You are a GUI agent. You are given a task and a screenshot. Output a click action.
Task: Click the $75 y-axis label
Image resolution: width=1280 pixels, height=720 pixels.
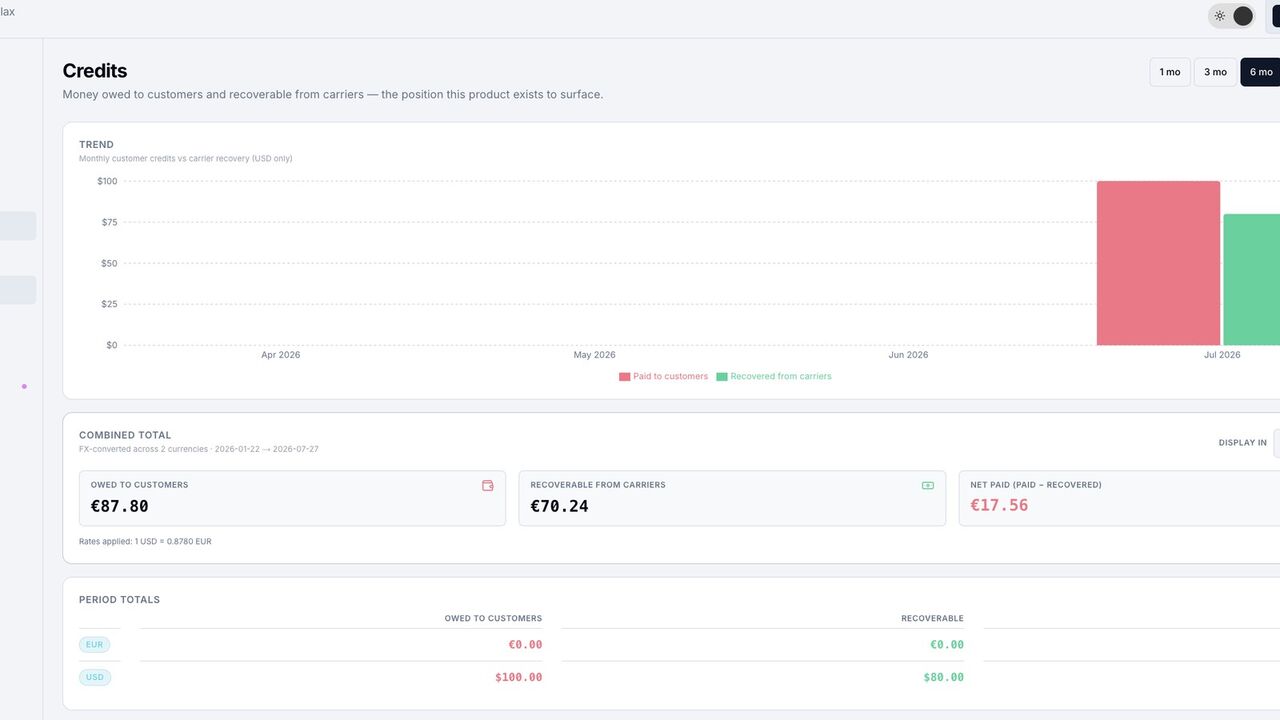click(109, 222)
